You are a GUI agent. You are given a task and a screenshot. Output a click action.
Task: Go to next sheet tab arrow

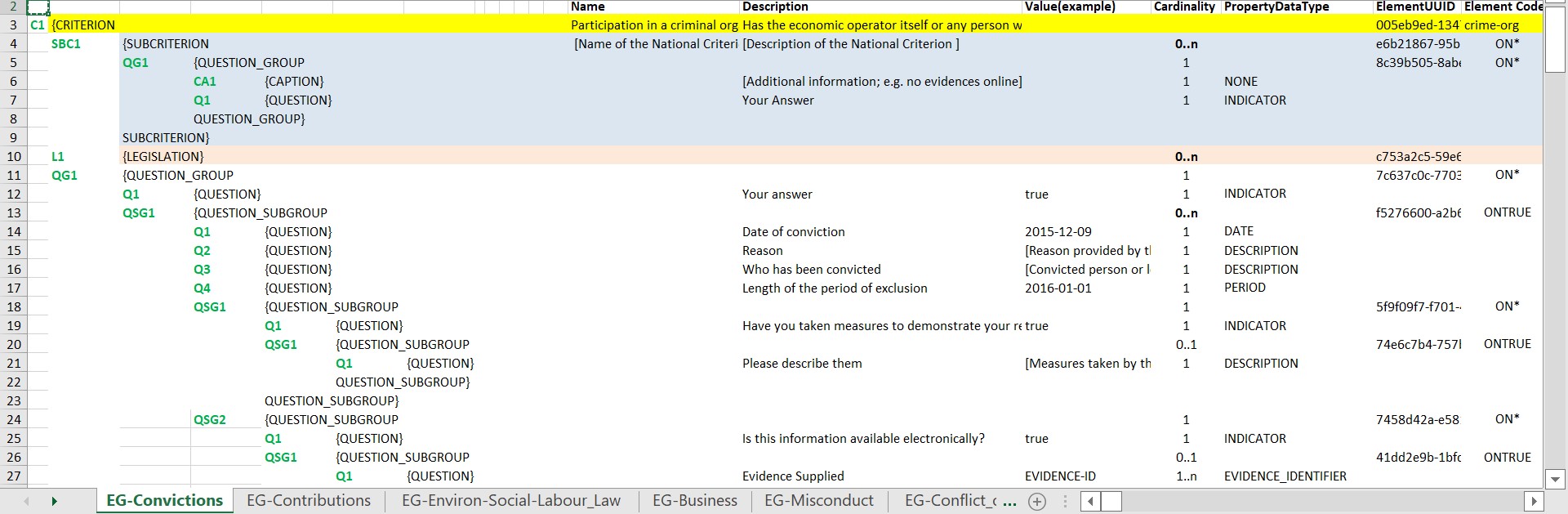pos(55,501)
